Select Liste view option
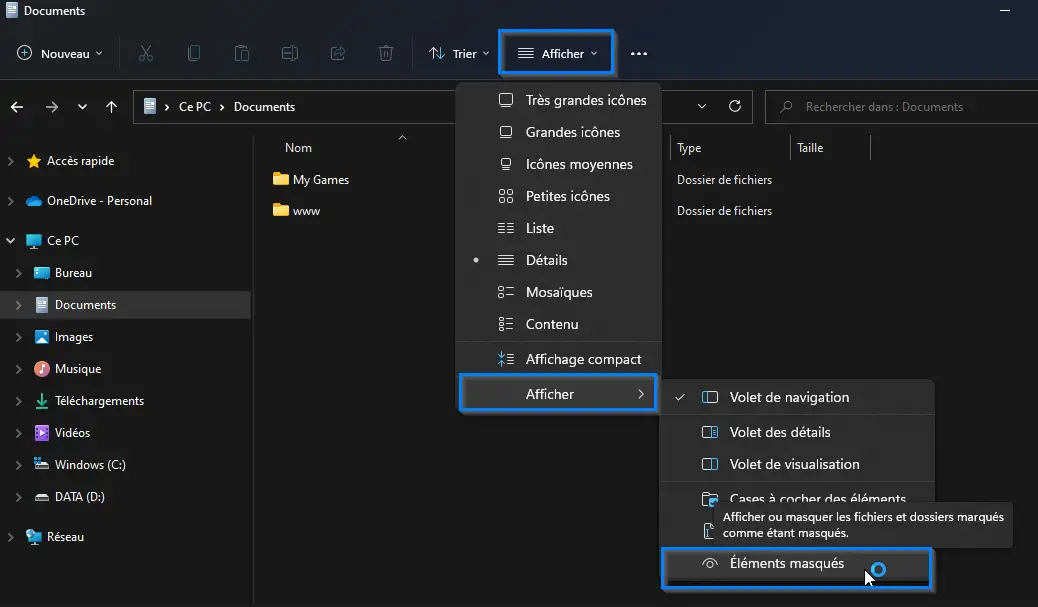The width and height of the screenshot is (1038, 607). pyautogui.click(x=559, y=228)
